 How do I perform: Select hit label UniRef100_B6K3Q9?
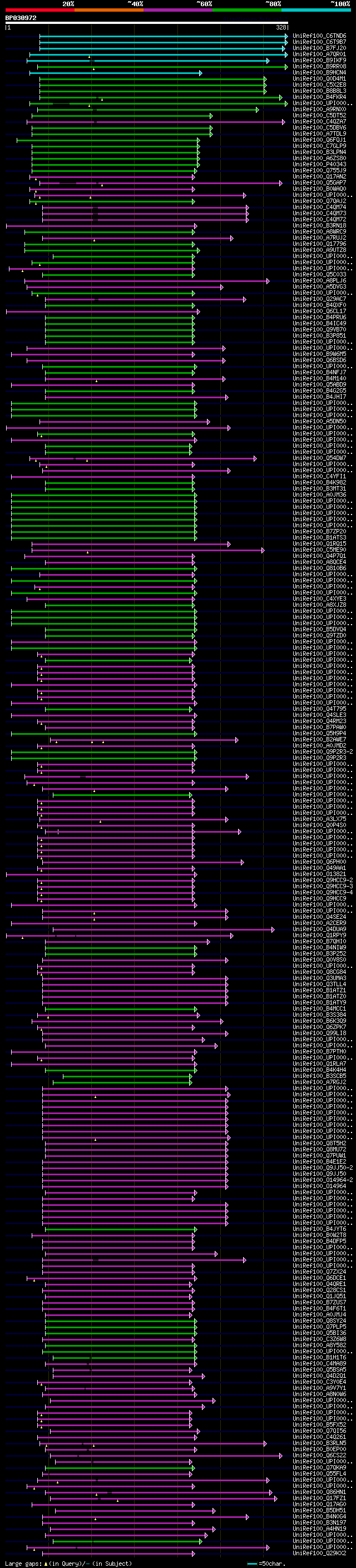point(319,1021)
